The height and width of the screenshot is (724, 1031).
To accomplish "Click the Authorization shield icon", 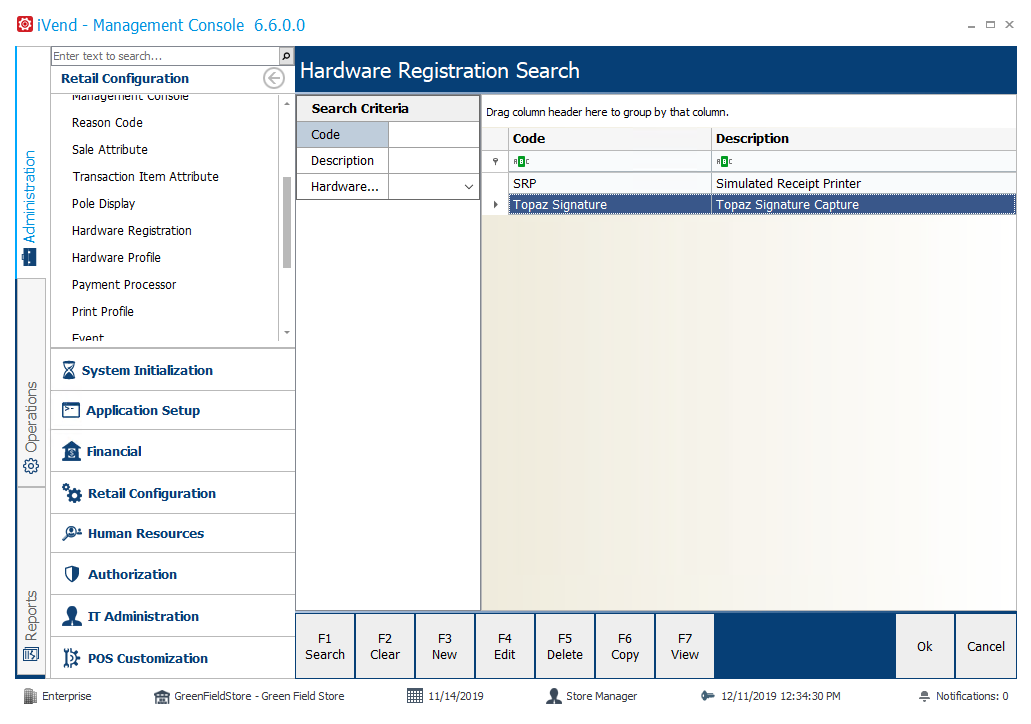I will [72, 573].
